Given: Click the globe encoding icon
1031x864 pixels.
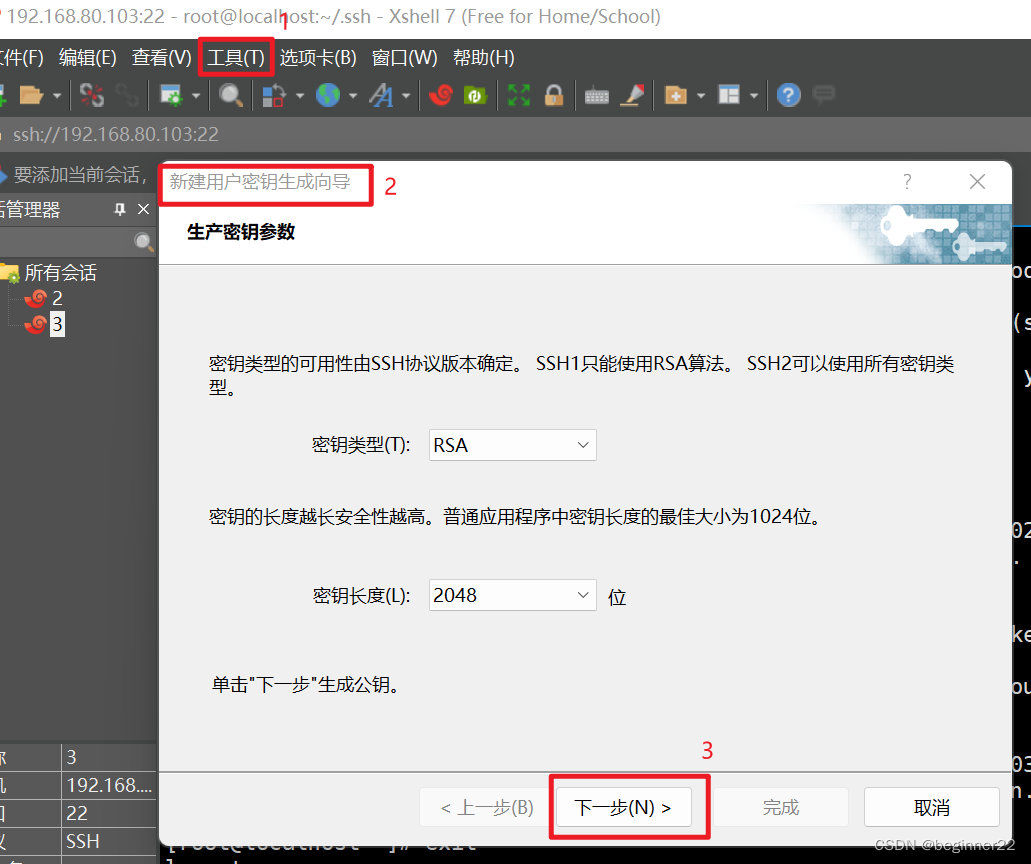Looking at the screenshot, I should (327, 95).
